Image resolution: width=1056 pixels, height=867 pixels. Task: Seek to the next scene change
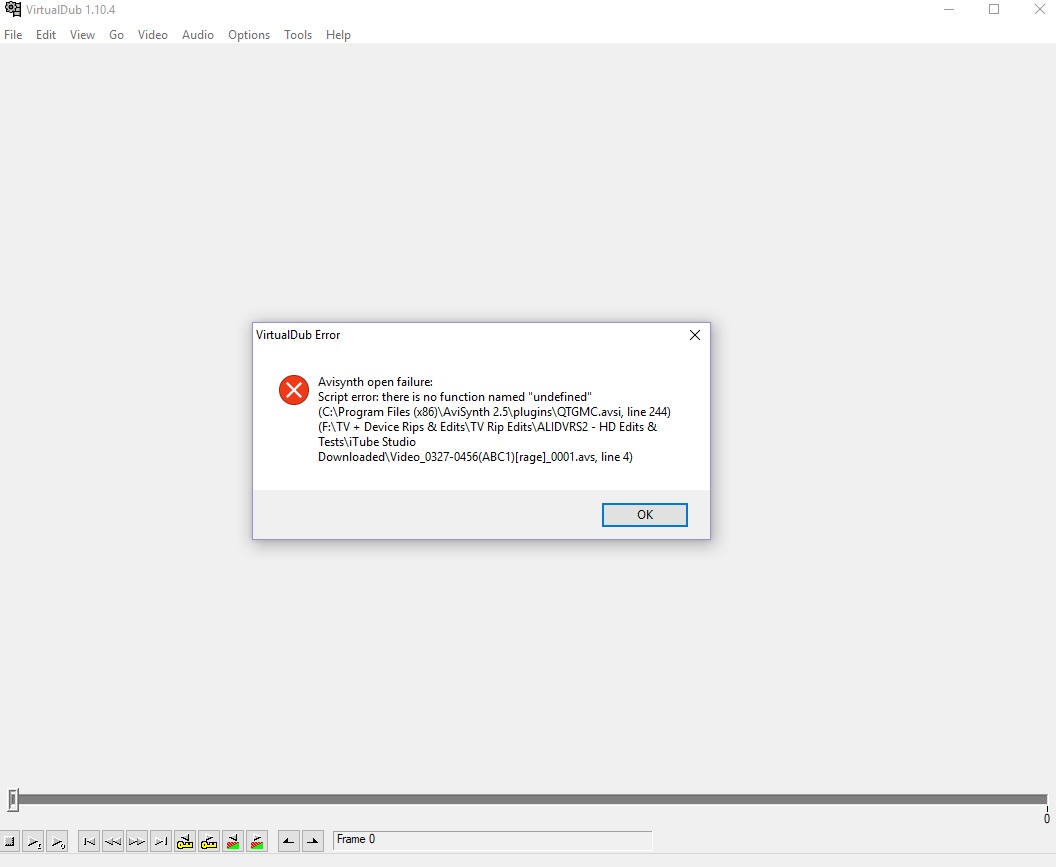point(257,841)
